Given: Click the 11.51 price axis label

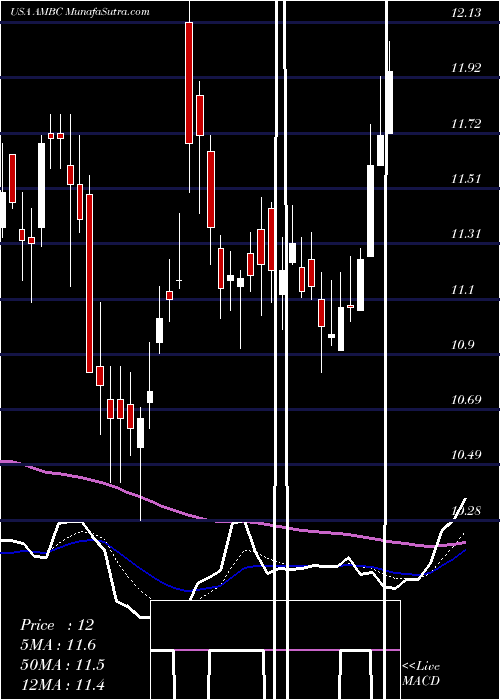Looking at the screenshot, I should [466, 179].
